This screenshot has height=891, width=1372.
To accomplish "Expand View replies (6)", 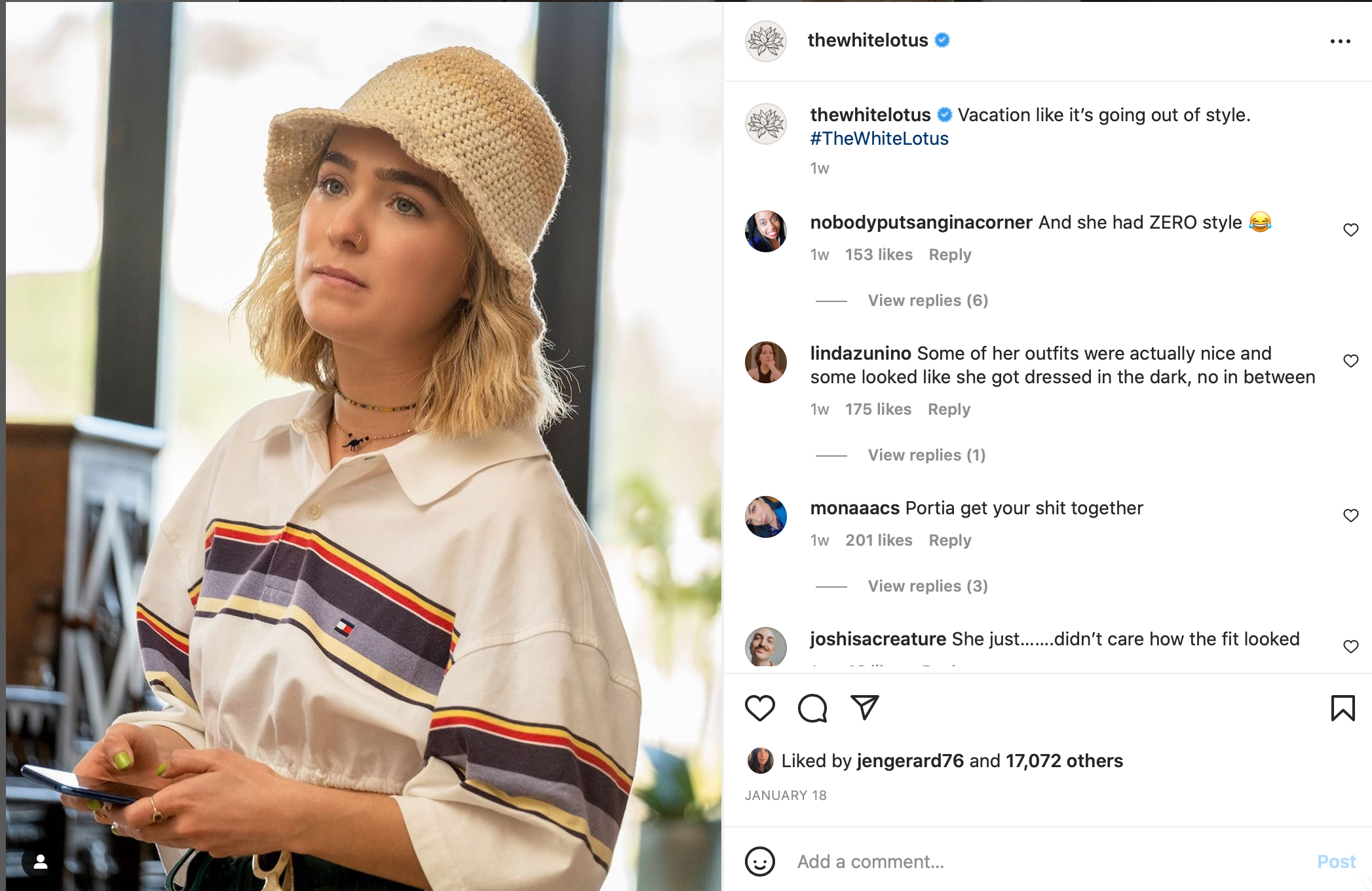I will (x=928, y=301).
